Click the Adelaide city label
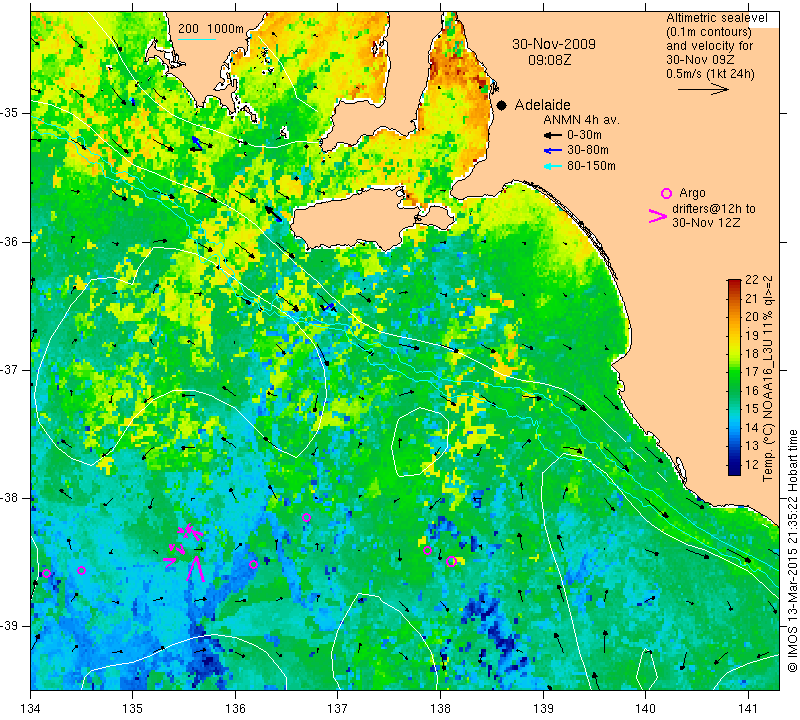Image resolution: width=800 pixels, height=720 pixels. (x=542, y=105)
